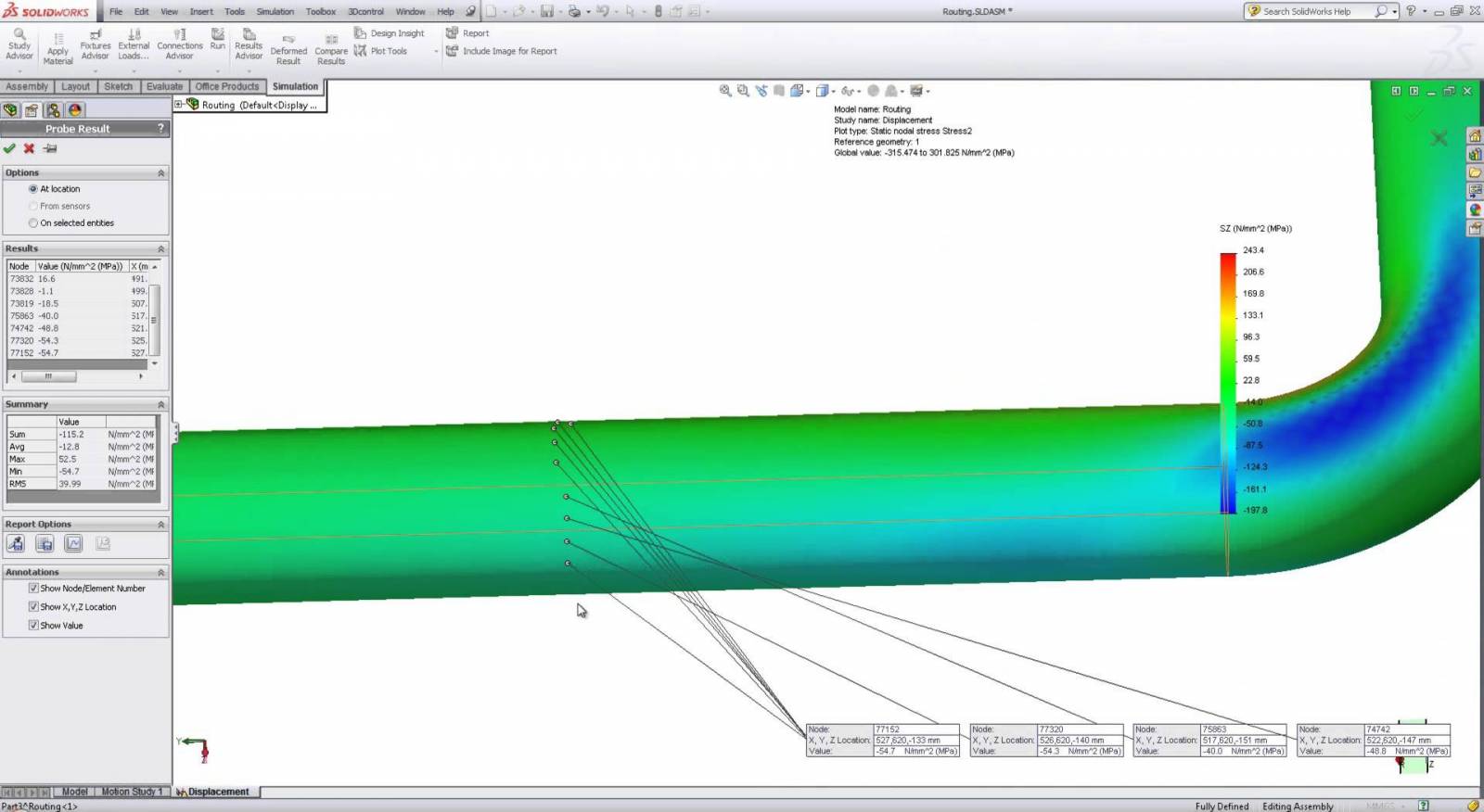Click Save as sensor report icon

click(16, 544)
